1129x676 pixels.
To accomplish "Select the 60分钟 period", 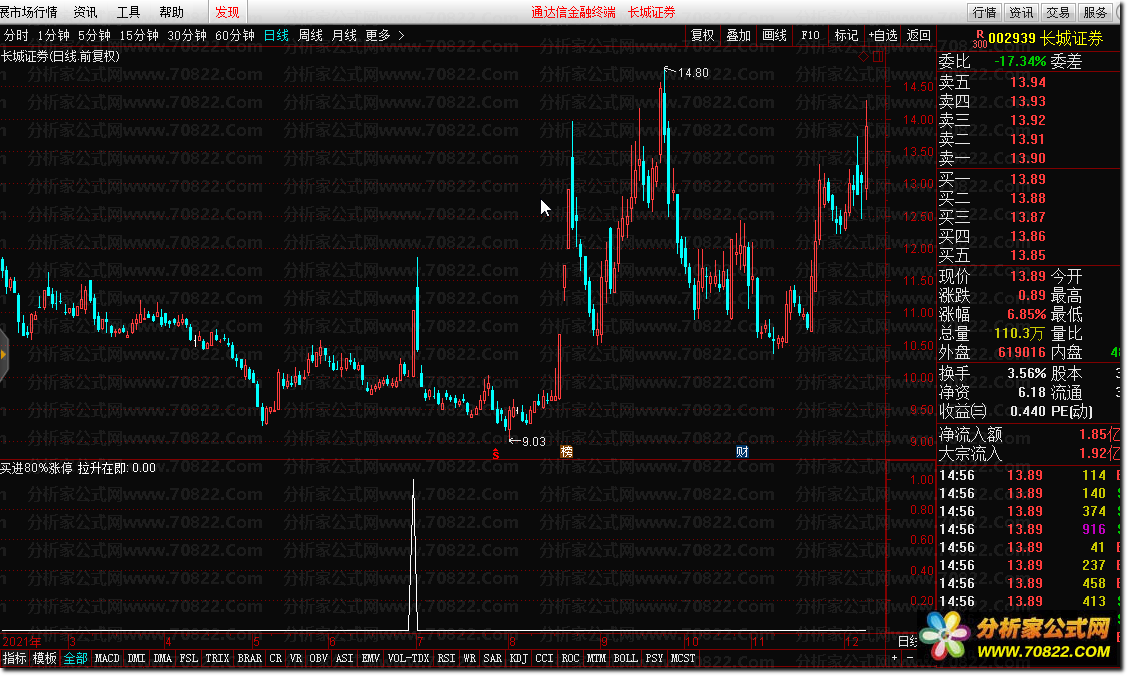I will pos(235,35).
